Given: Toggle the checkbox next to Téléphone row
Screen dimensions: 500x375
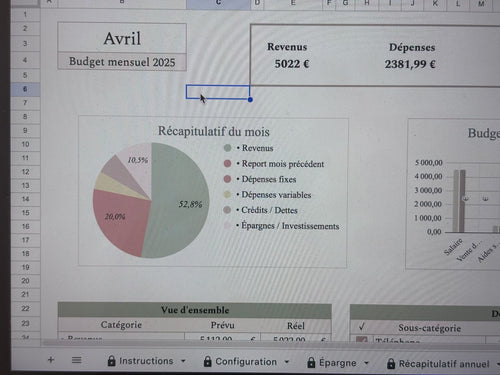Looking at the screenshot, I should (x=362, y=339).
